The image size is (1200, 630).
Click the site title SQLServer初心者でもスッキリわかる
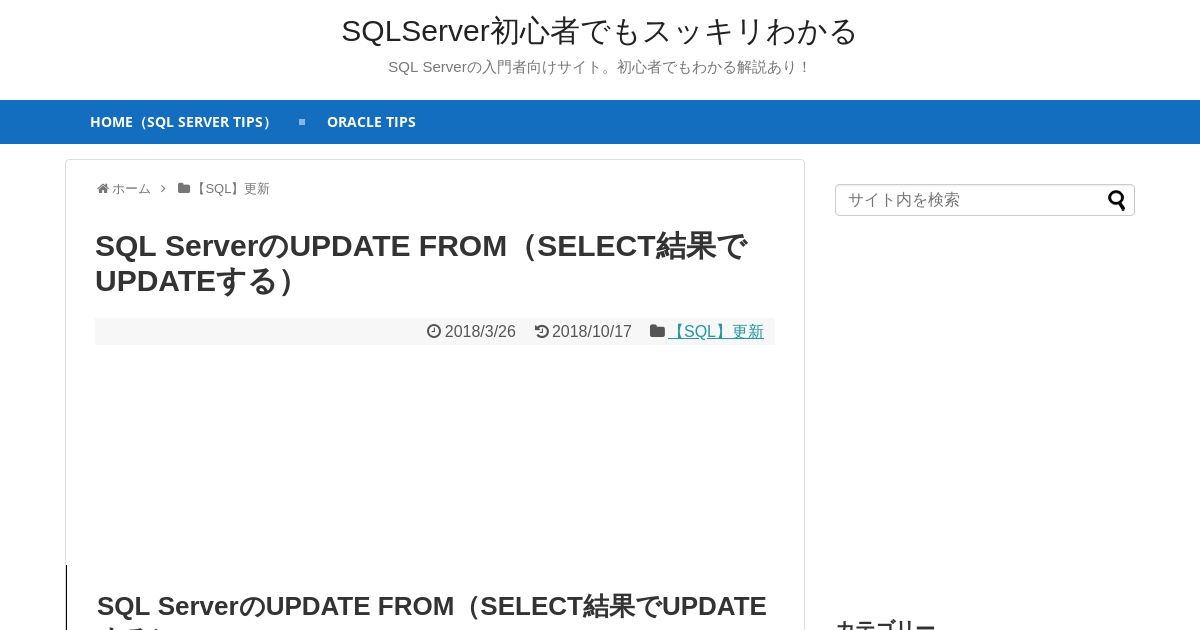coord(600,31)
